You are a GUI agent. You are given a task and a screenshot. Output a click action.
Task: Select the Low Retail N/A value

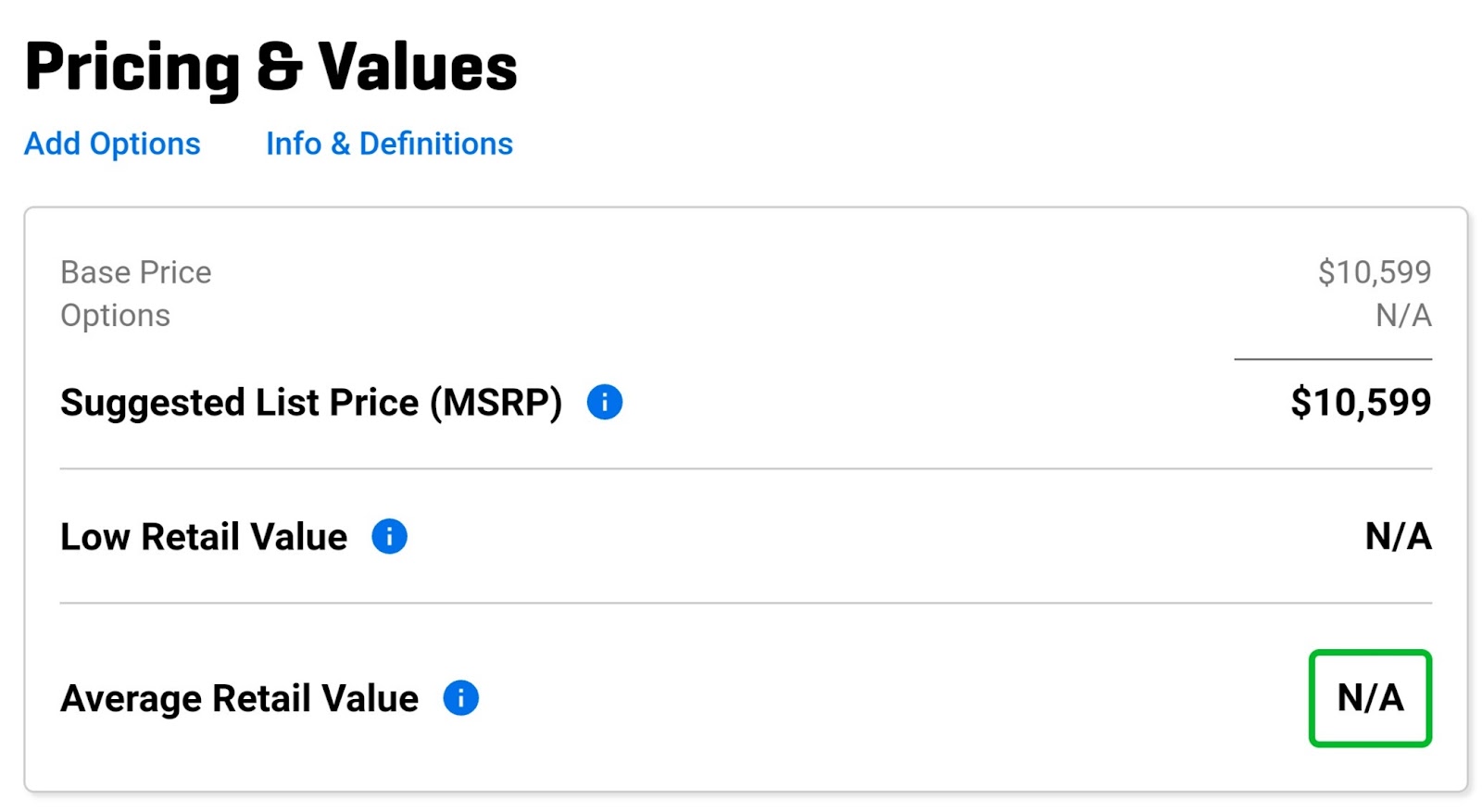tap(1399, 536)
